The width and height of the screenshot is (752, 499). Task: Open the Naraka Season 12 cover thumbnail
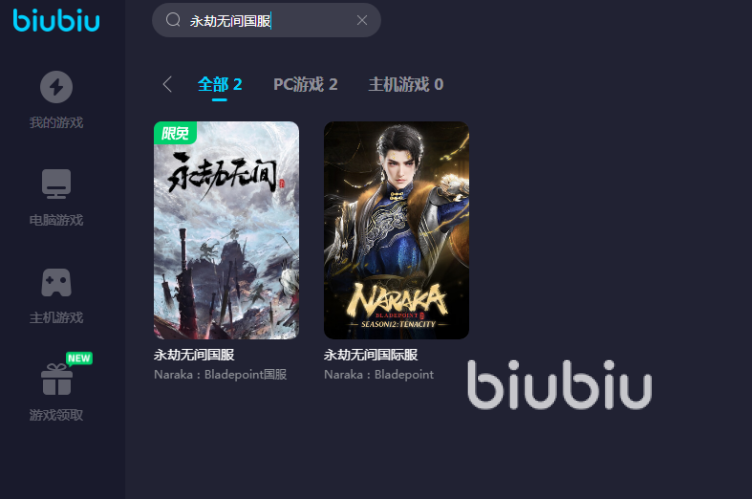397,230
